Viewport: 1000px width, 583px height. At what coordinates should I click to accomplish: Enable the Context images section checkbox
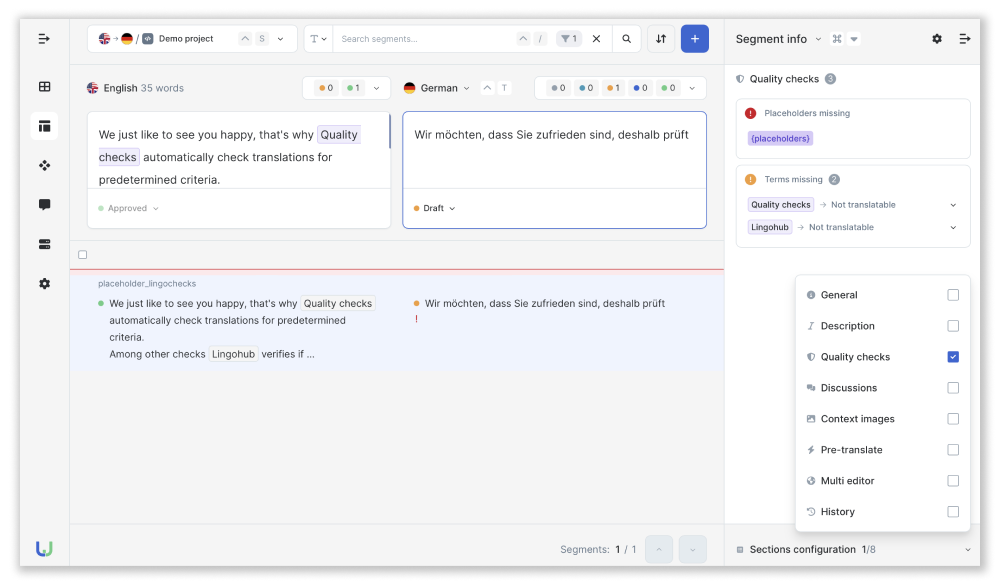click(x=953, y=419)
